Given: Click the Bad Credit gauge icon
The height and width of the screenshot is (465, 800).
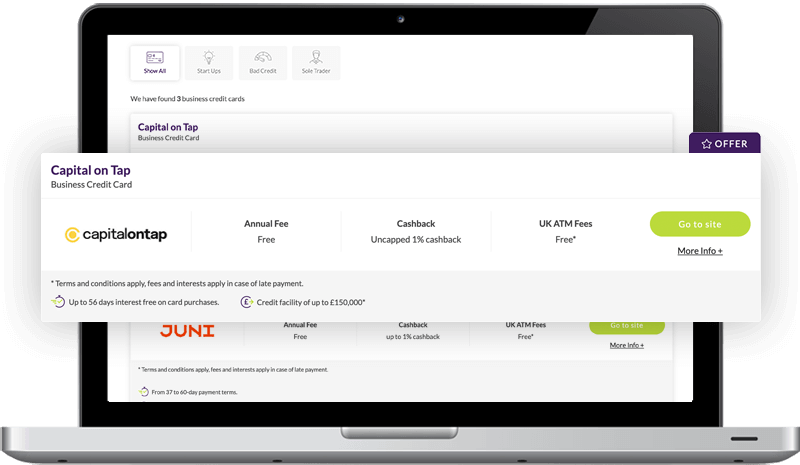Looking at the screenshot, I should [263, 57].
